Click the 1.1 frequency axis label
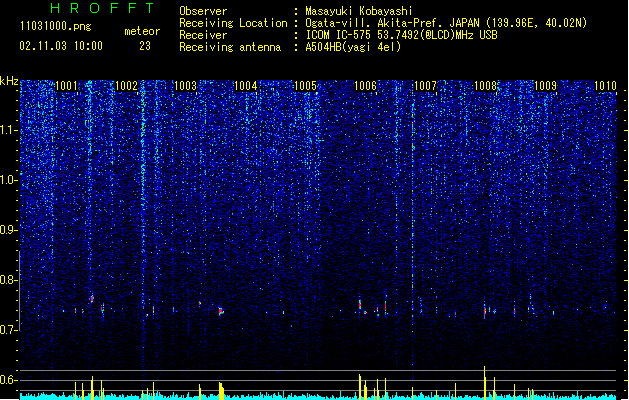The width and height of the screenshot is (629, 400). tap(9, 130)
